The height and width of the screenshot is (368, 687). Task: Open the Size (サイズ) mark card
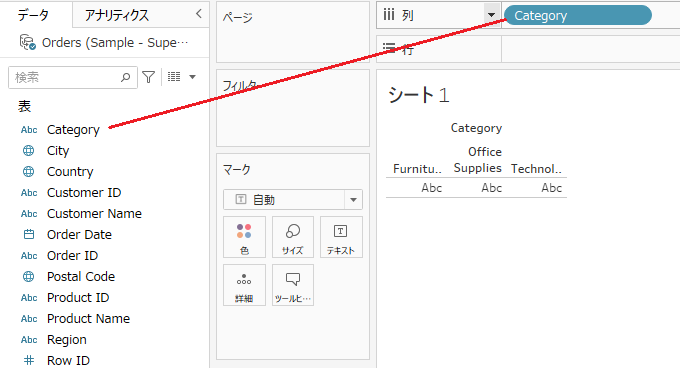(x=293, y=237)
